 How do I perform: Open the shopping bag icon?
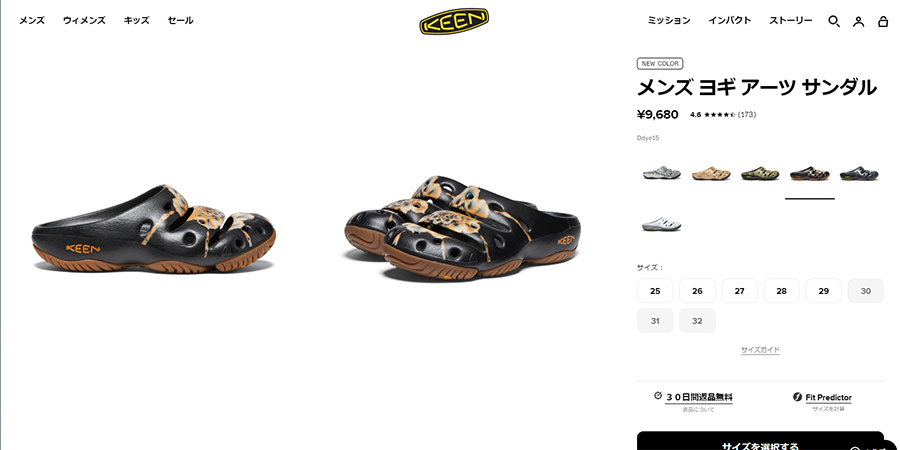point(883,21)
